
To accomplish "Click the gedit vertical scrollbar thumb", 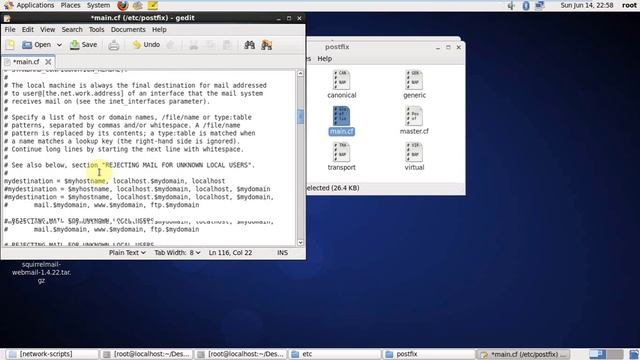I will [x=300, y=116].
